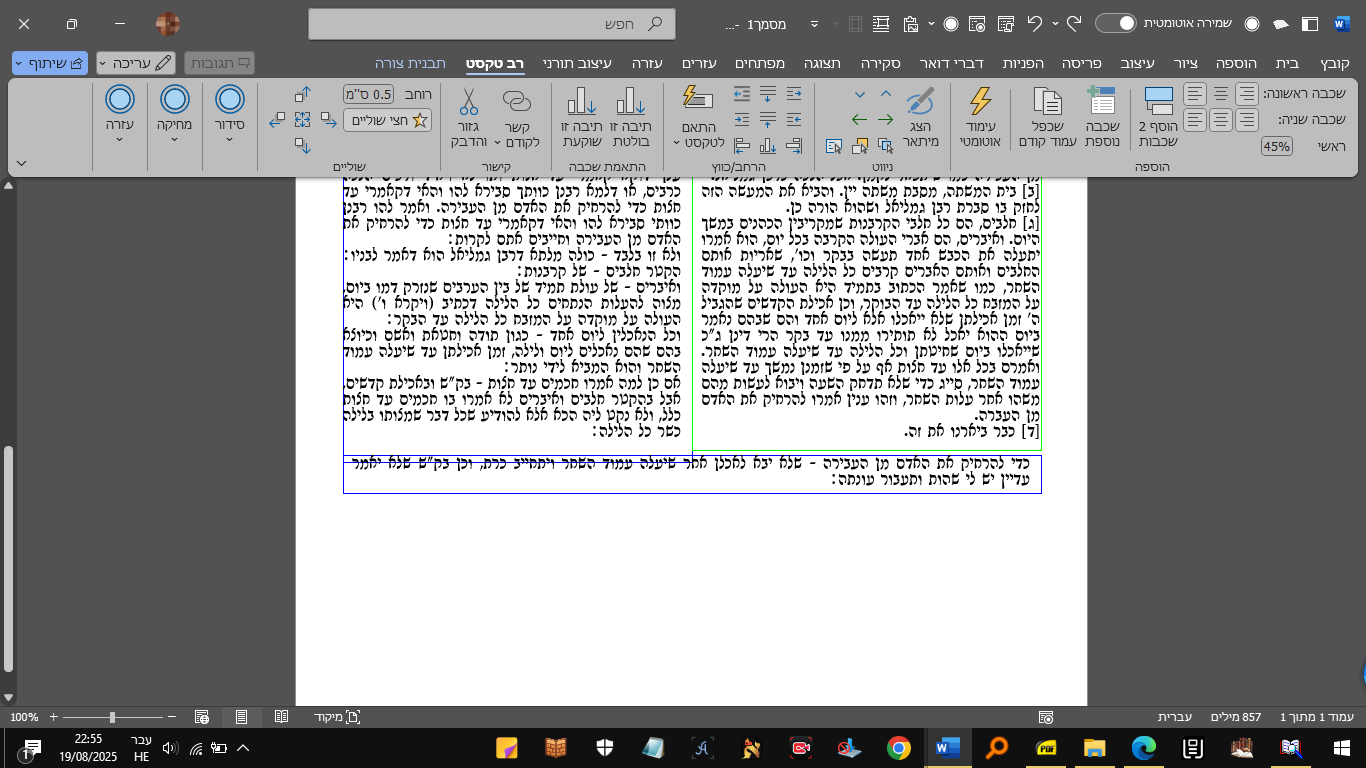Screen dimensions: 1366x768
Task: Switch to Web Layout view icon in status bar
Action: (202, 717)
